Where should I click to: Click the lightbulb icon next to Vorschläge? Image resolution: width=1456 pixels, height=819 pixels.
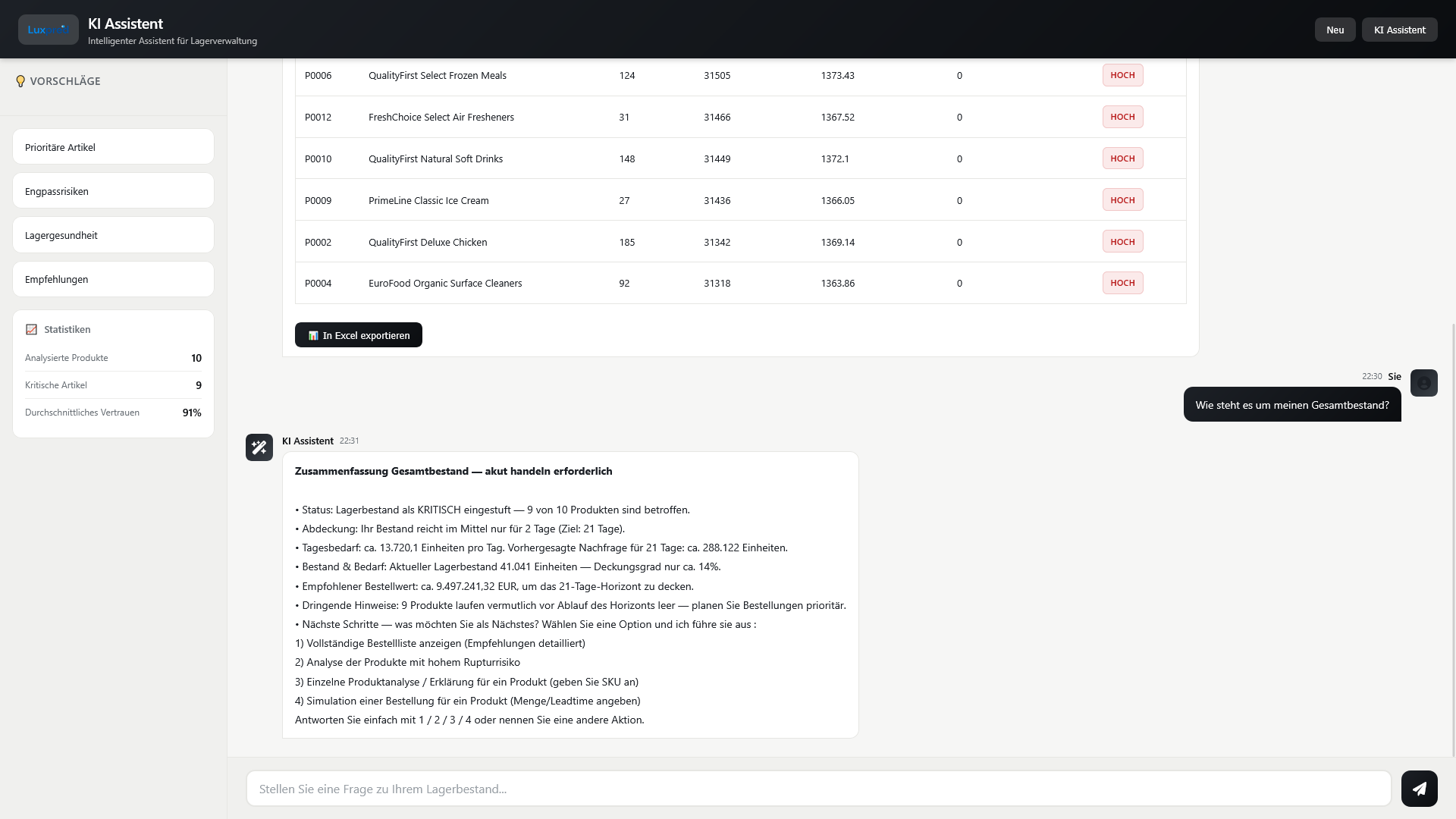pos(20,81)
